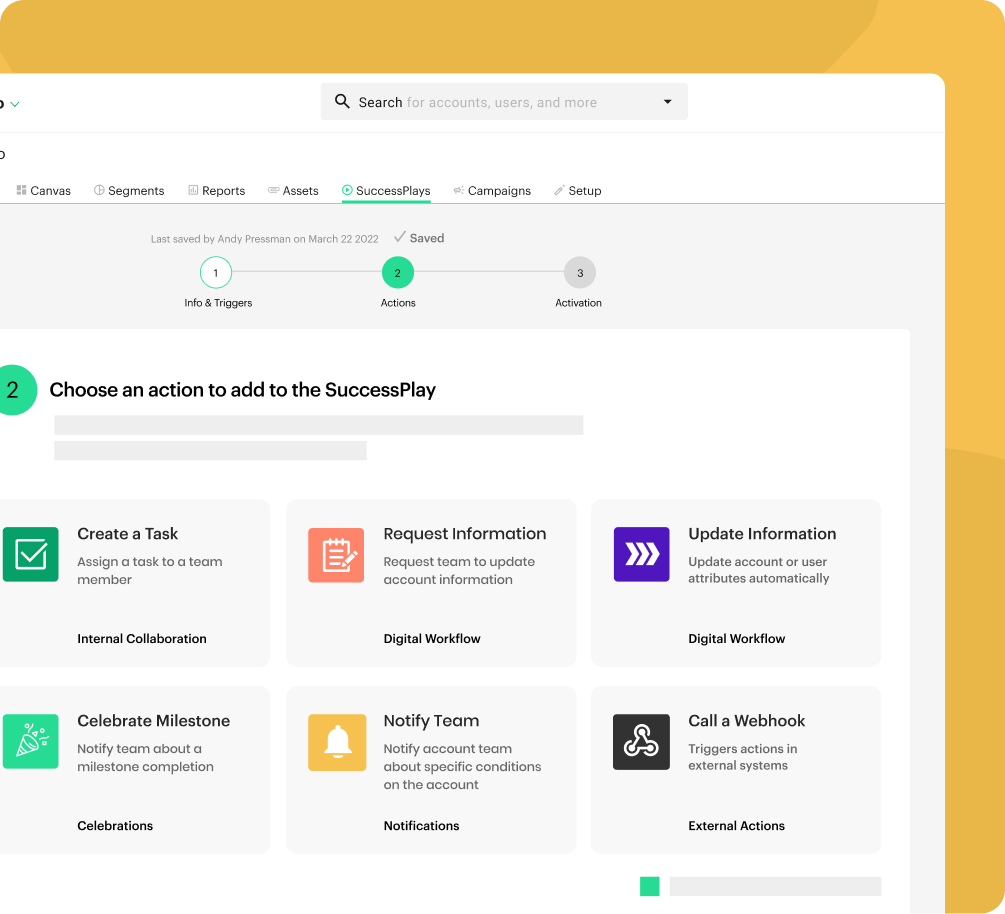The height and width of the screenshot is (914, 1005).
Task: Click the search magnifier icon
Action: tap(342, 101)
